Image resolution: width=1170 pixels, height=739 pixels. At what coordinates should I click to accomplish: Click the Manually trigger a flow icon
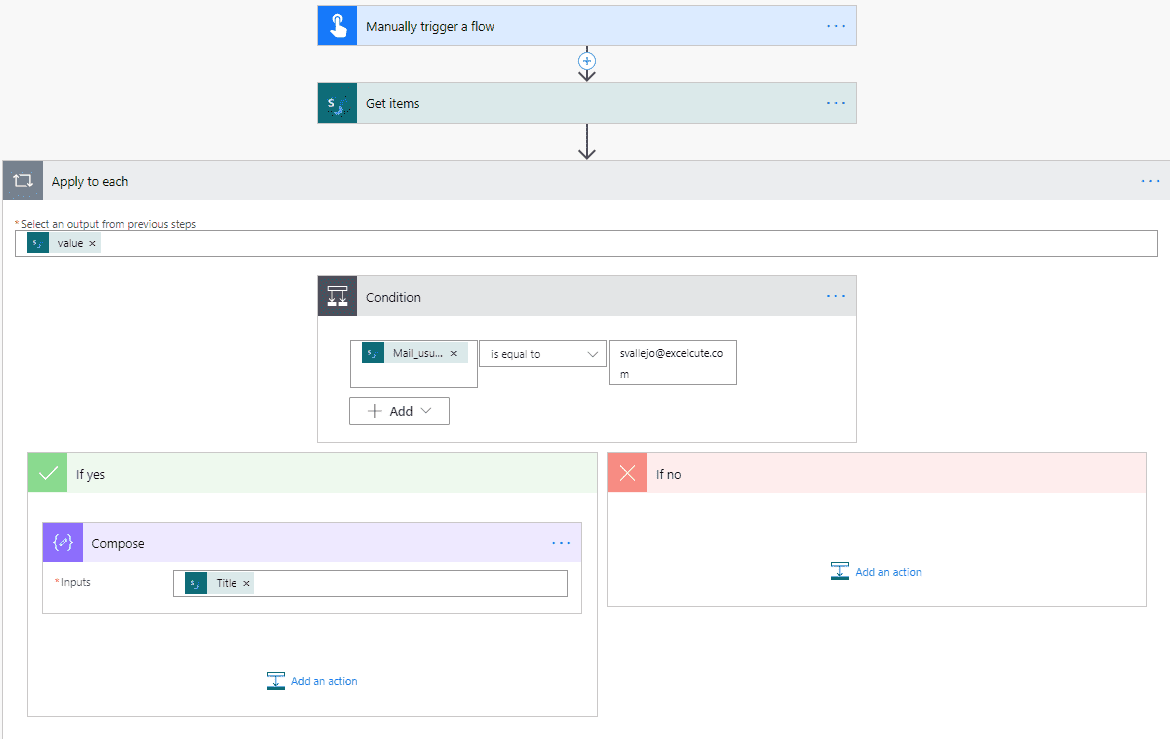click(x=336, y=25)
